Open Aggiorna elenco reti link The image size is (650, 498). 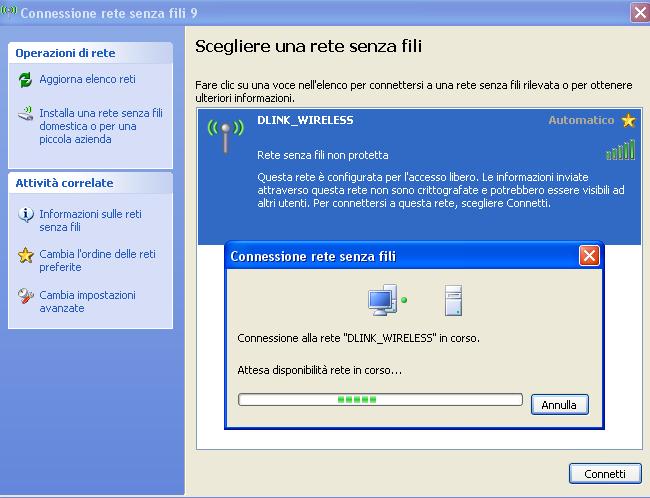[x=87, y=79]
